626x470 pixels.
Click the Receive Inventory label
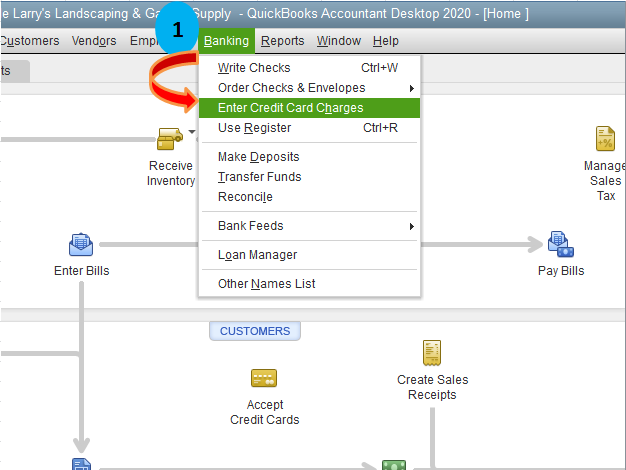tap(171, 173)
